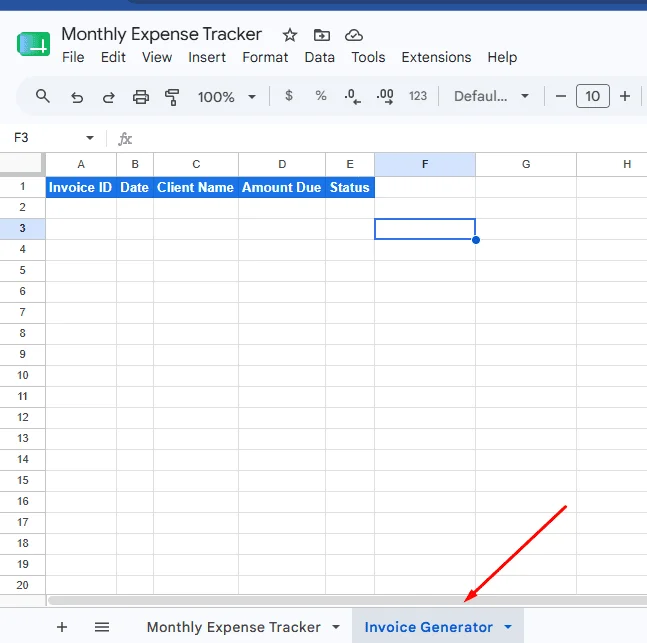Select the Date header cell
The width and height of the screenshot is (647, 643).
(135, 187)
